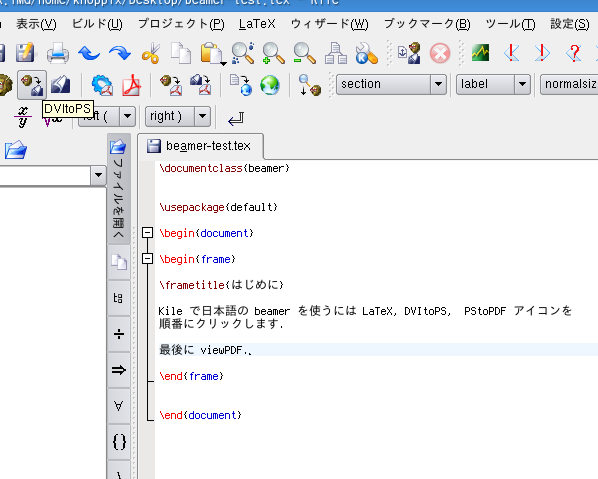
Task: Select the arrow symbols sidebar tab
Action: pos(119,370)
